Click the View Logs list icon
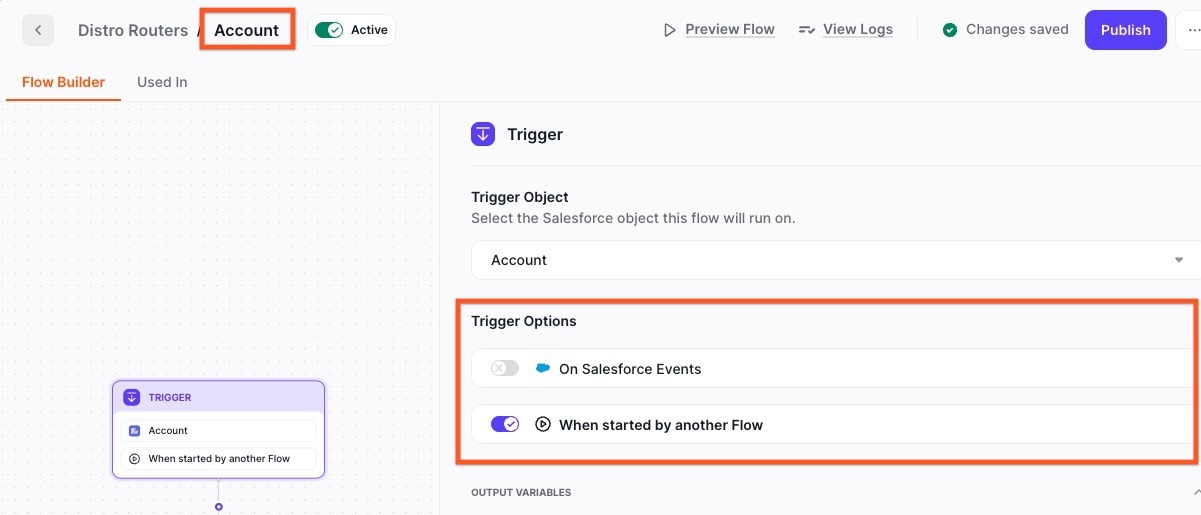1201x515 pixels. pyautogui.click(x=807, y=30)
